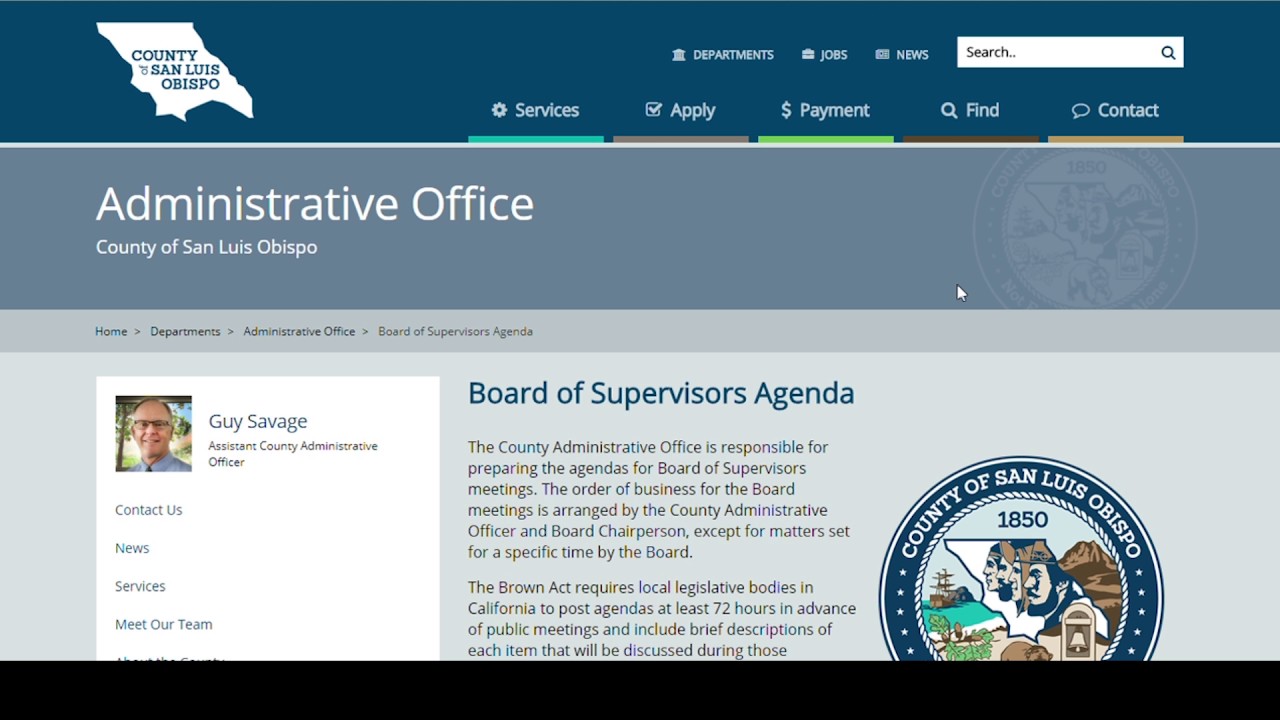Click the Board of Supervisors Agenda heading
1280x720 pixels.
tap(661, 393)
